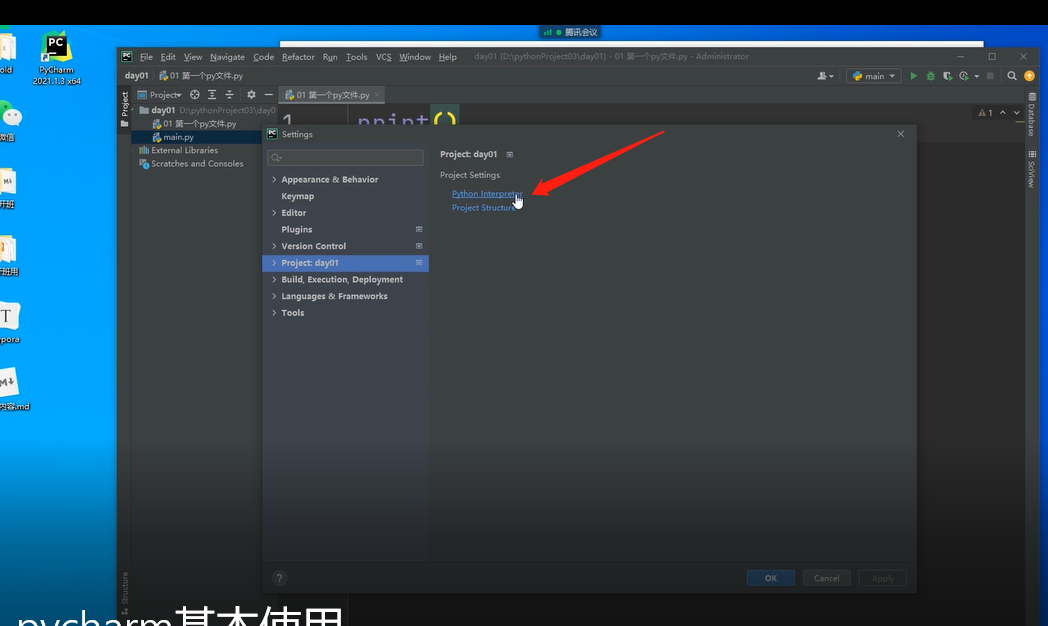Expand the Version Control settings category
Viewport: 1048px width, 626px height.
pyautogui.click(x=274, y=247)
